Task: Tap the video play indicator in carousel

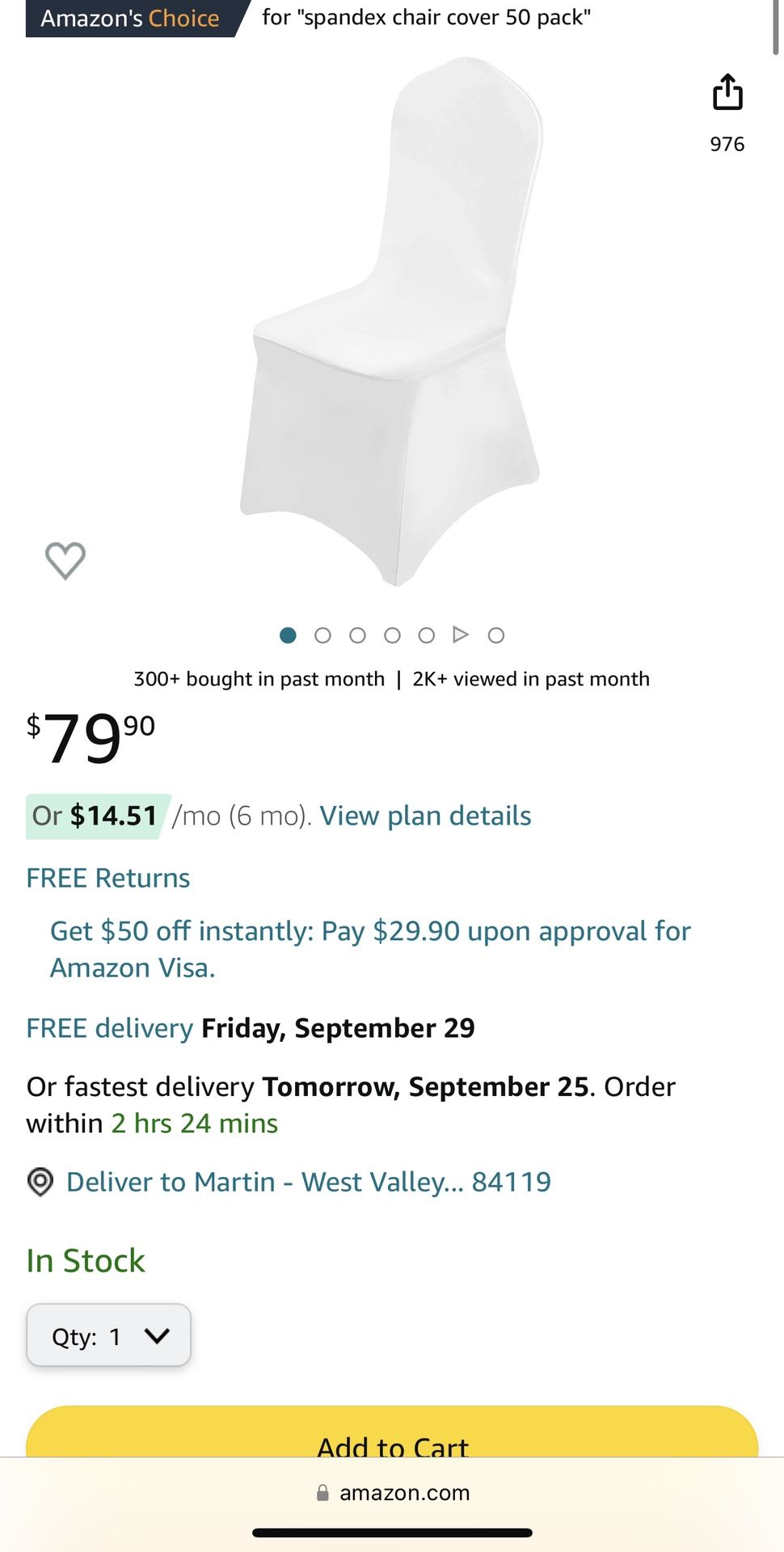Action: 461,635
